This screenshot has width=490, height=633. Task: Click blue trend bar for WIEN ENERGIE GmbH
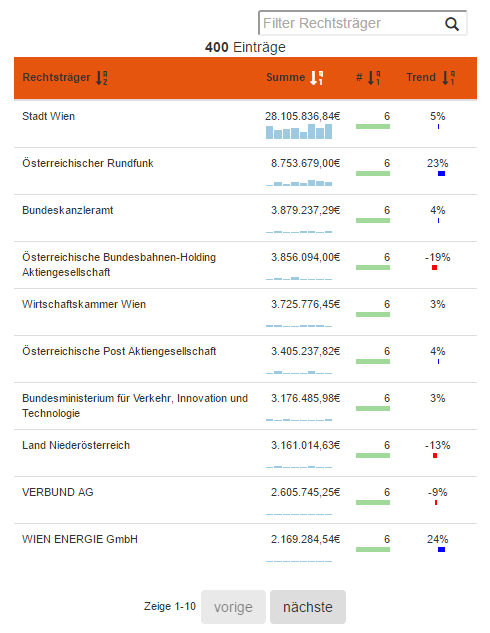[x=441, y=549]
